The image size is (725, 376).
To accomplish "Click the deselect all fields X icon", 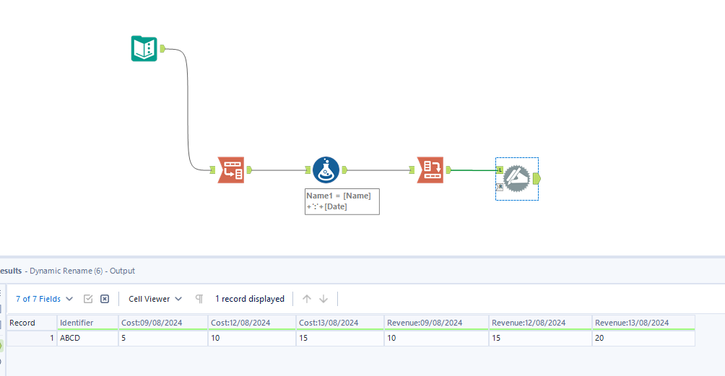I will [105, 299].
